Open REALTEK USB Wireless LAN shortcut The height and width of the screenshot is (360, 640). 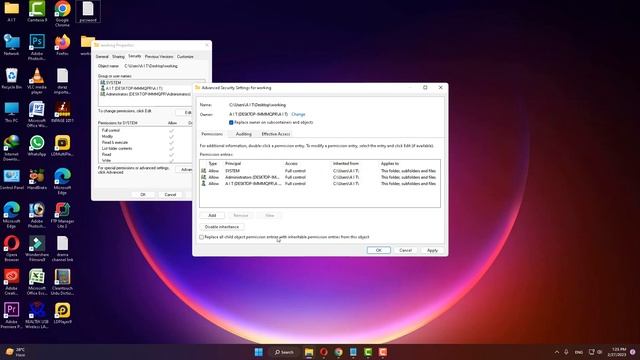(37, 315)
